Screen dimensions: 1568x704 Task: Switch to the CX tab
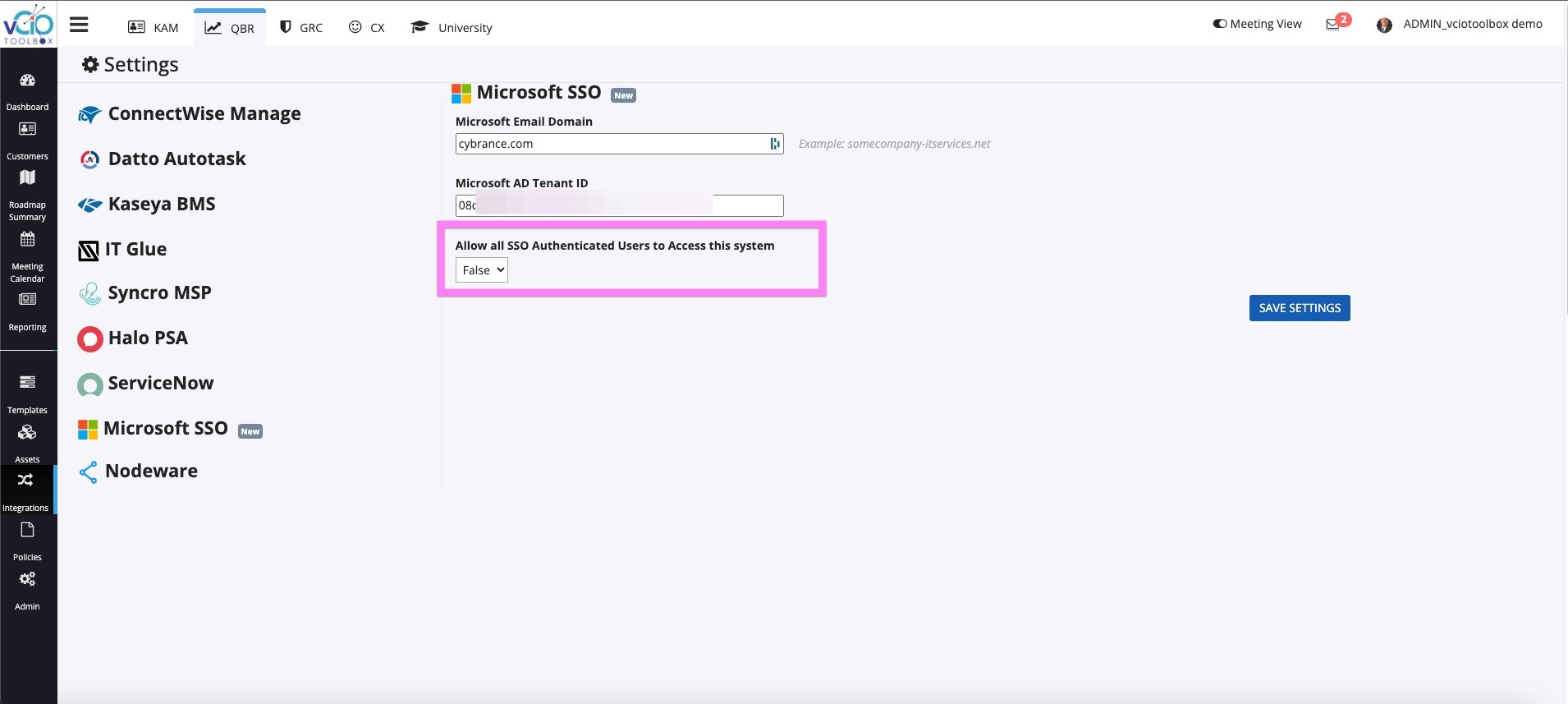tap(367, 27)
